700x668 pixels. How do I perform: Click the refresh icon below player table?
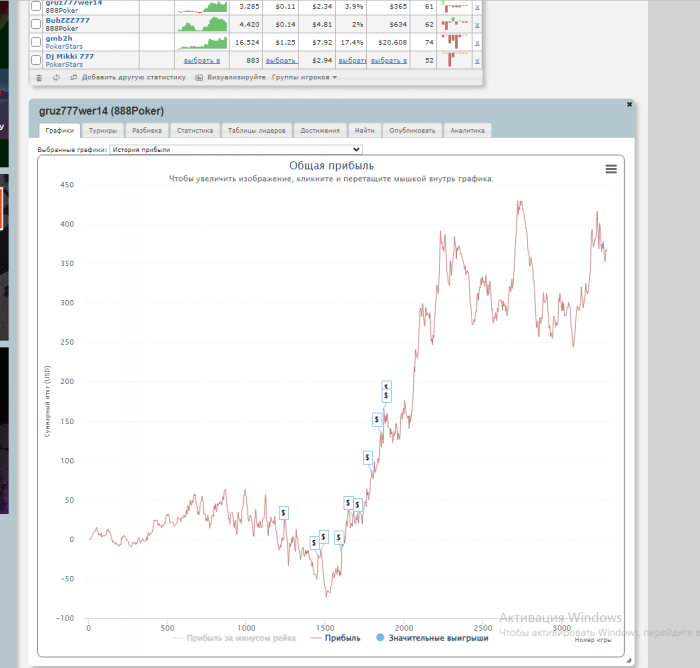(x=56, y=78)
